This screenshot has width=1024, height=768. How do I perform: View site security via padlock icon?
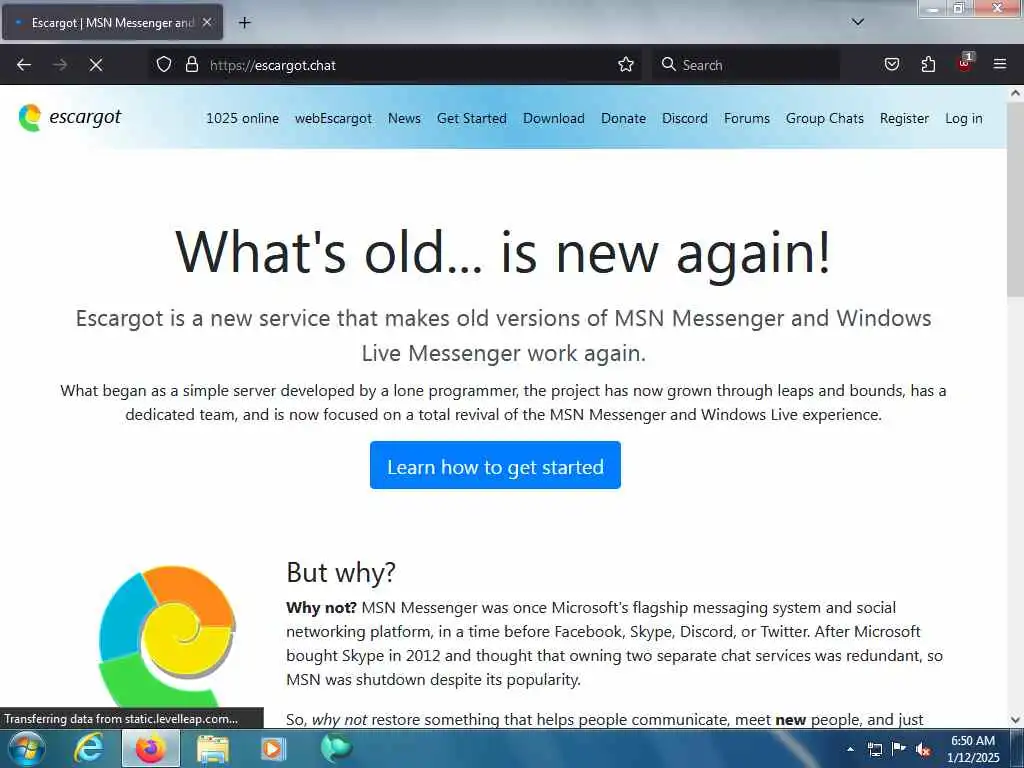(191, 65)
